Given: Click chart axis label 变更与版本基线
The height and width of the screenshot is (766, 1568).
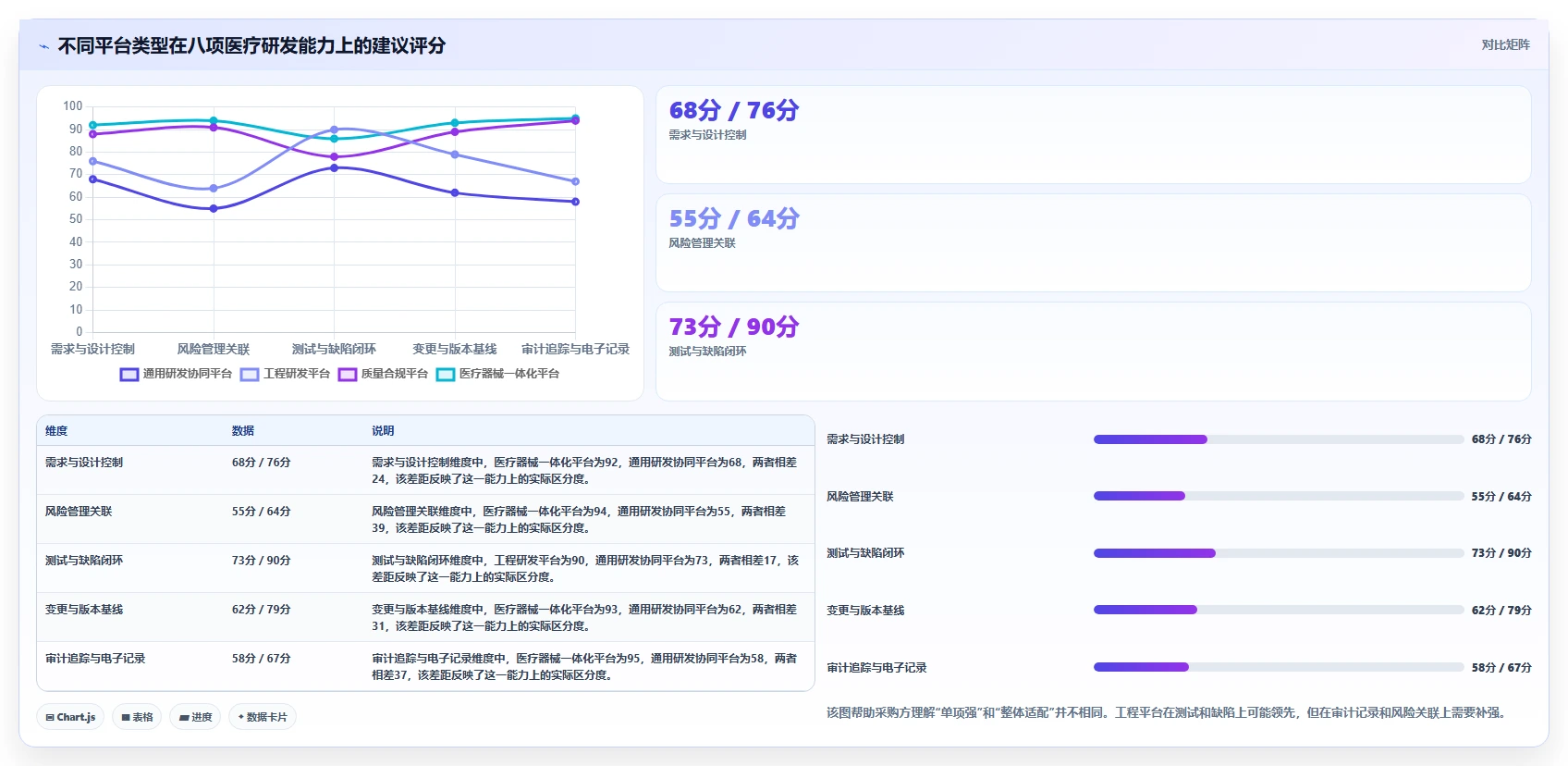Looking at the screenshot, I should click(455, 350).
